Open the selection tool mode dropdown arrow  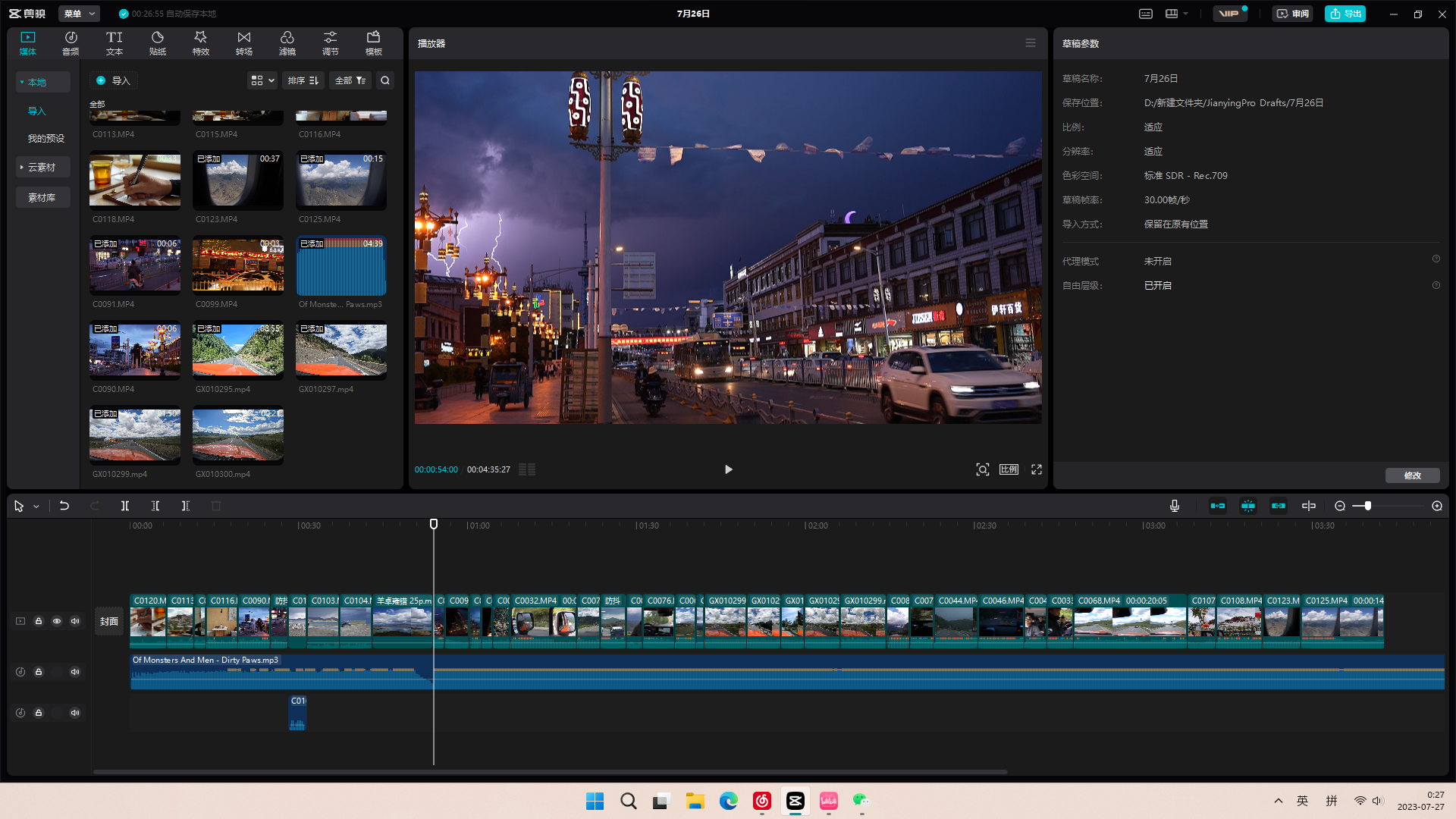pos(36,507)
